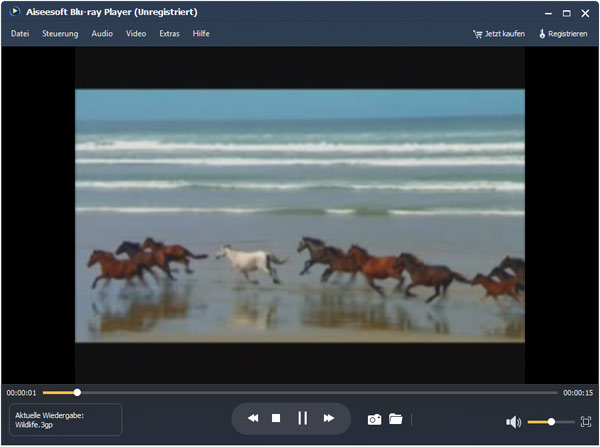Adjust the volume slider
The height and width of the screenshot is (447, 600).
pyautogui.click(x=551, y=422)
